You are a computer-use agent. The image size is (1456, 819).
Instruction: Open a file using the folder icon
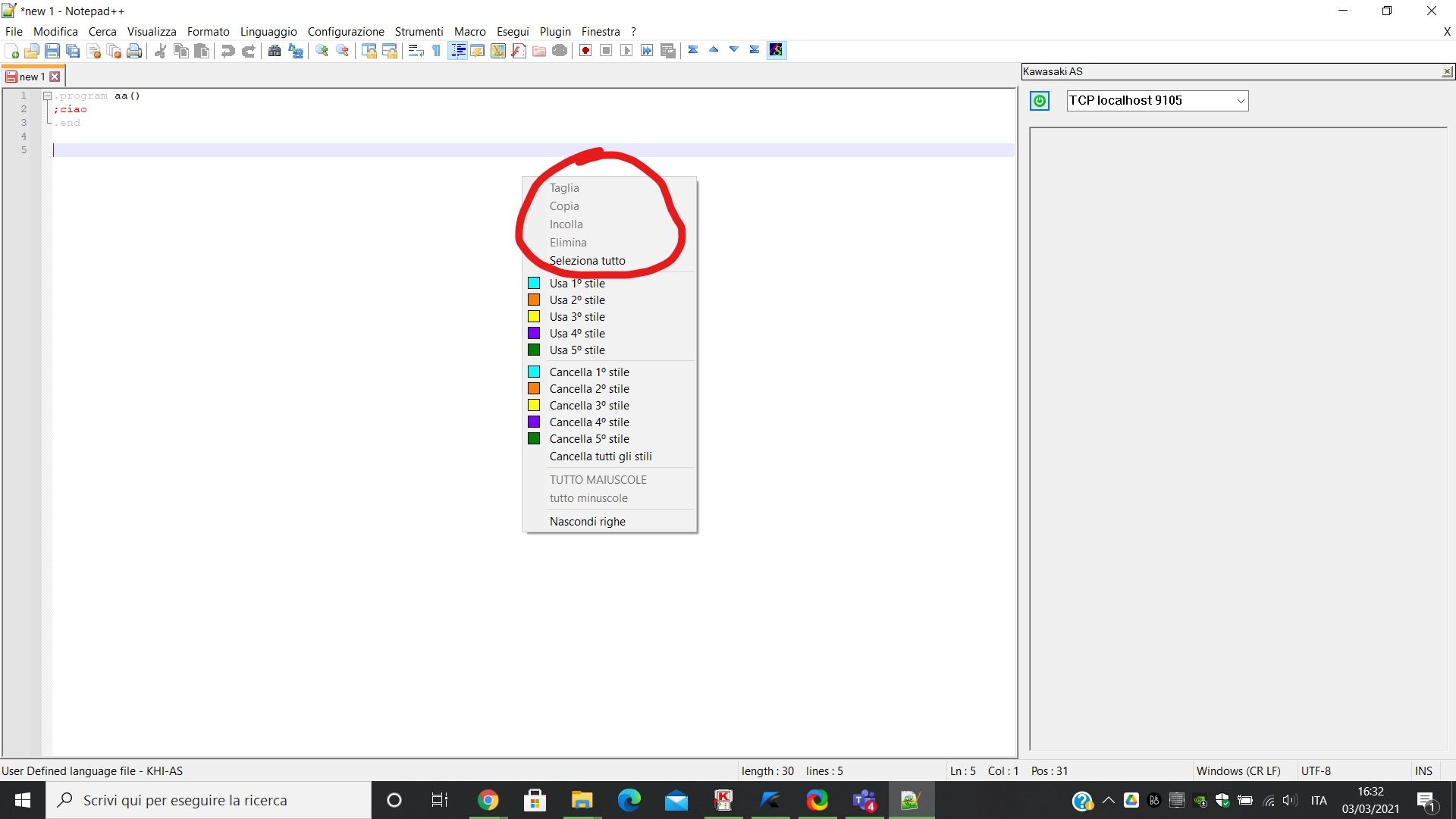tap(32, 51)
